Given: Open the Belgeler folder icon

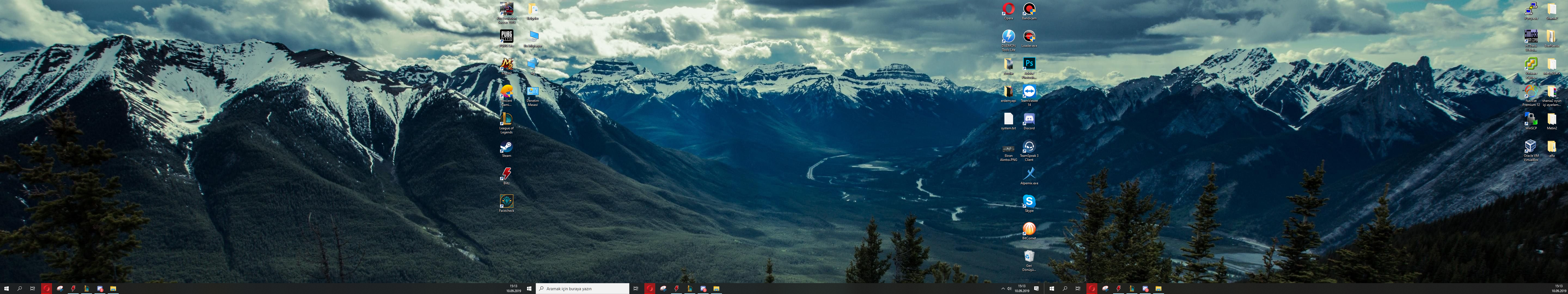Looking at the screenshot, I should click(x=533, y=11).
